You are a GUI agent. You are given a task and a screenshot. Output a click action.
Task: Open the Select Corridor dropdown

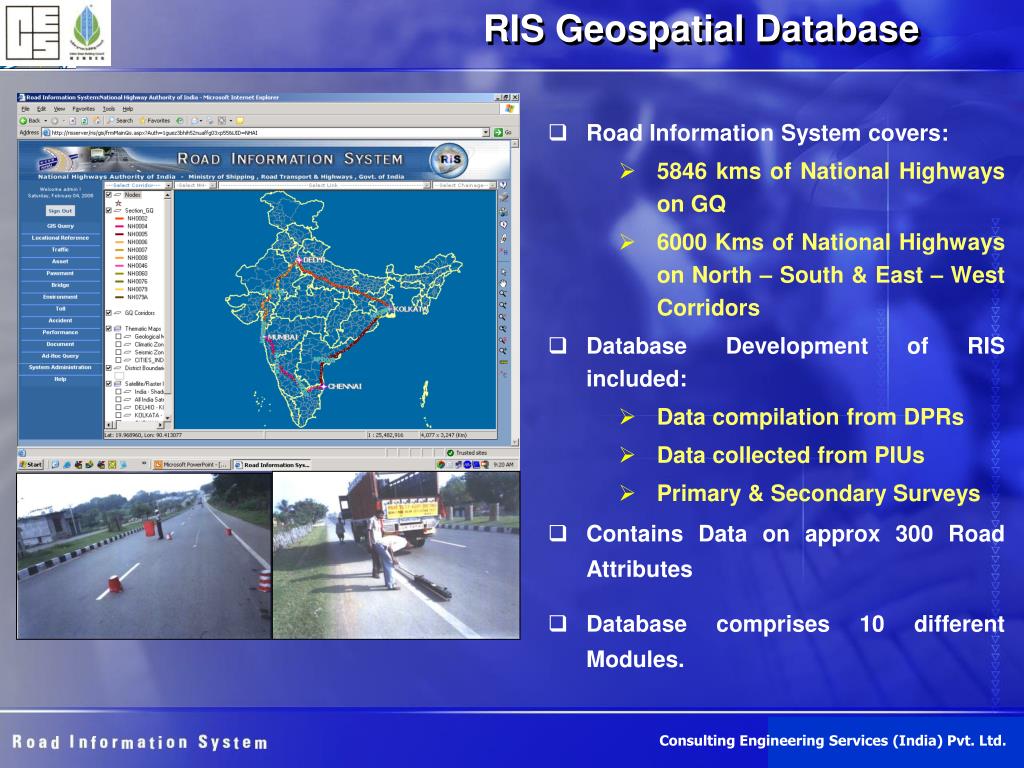pos(136,185)
